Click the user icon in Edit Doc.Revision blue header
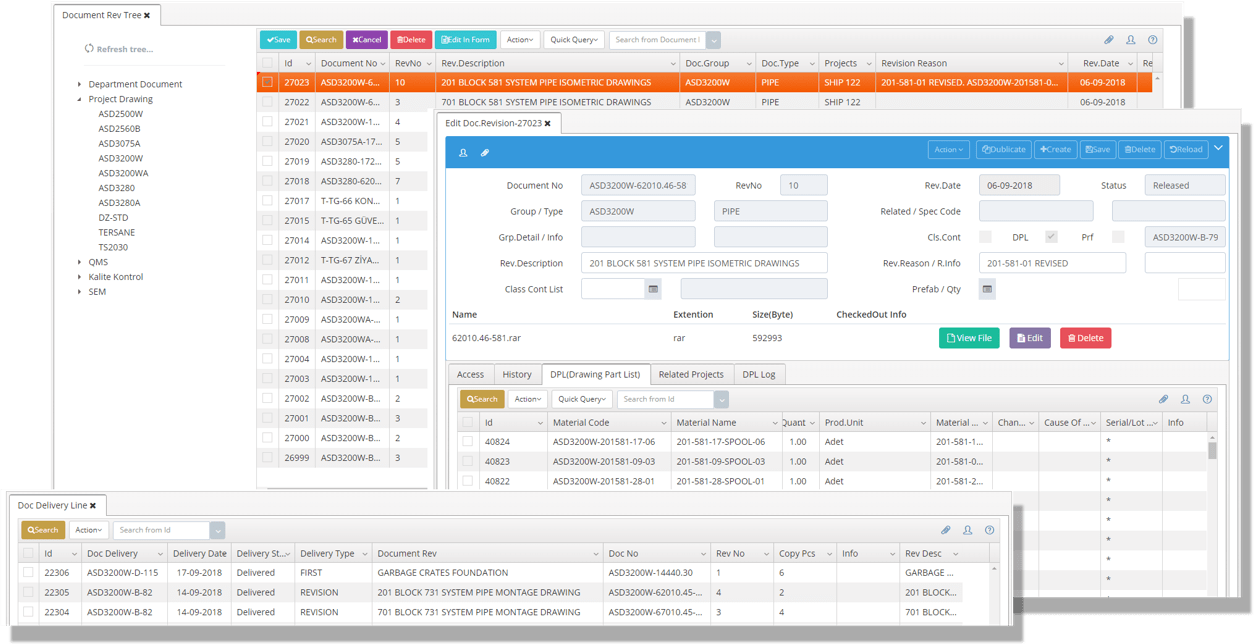 (463, 153)
